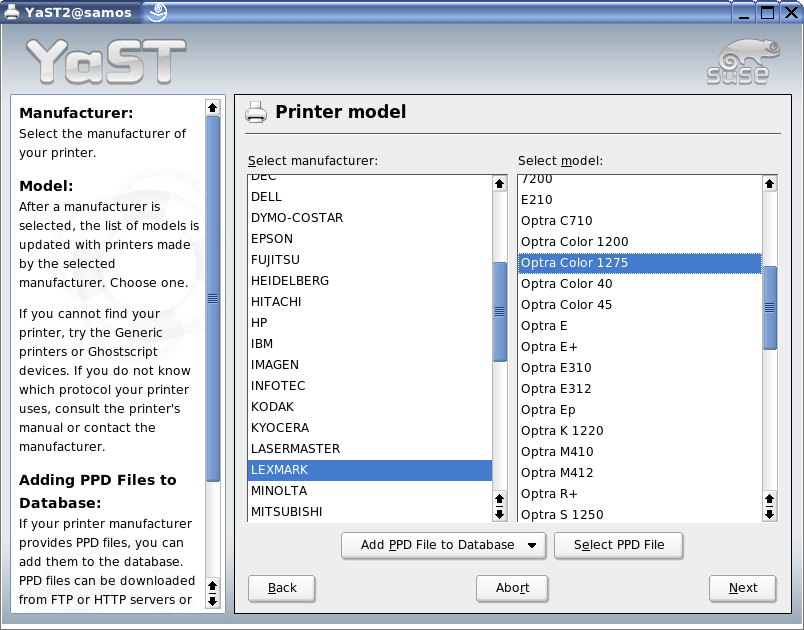Click the YaST printer icon in title bar
This screenshot has width=804, height=630.
(11, 11)
